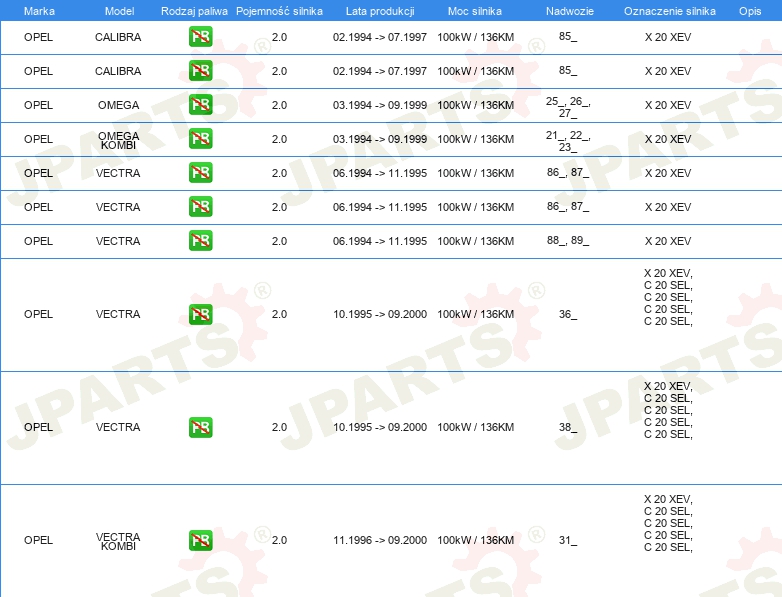
Task: Click '03.1994 -> 09.1999' in the OMEGA KOMBI row
Action: click(380, 139)
